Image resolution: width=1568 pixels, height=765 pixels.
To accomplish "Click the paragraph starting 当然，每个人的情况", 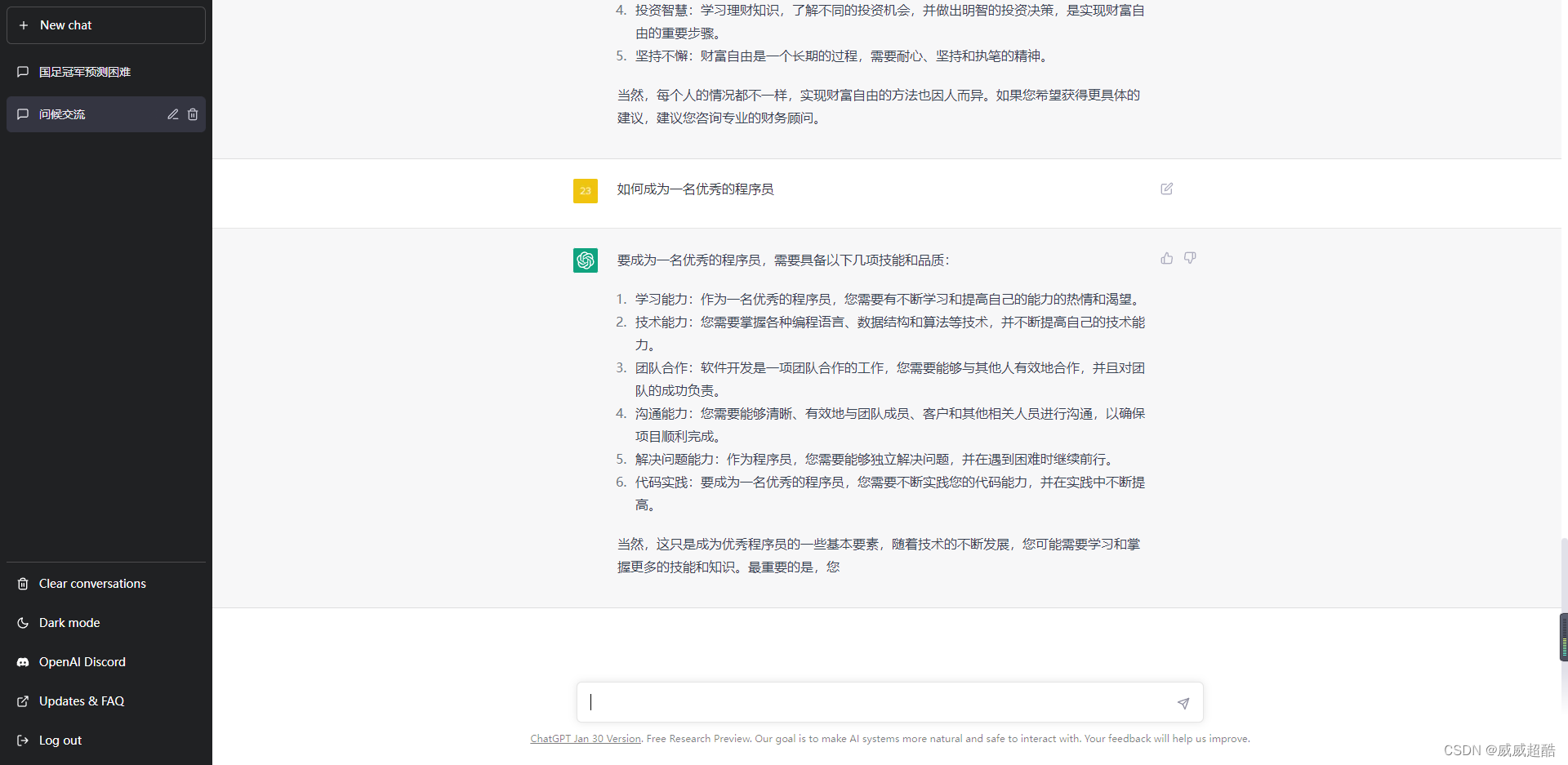I will click(879, 107).
